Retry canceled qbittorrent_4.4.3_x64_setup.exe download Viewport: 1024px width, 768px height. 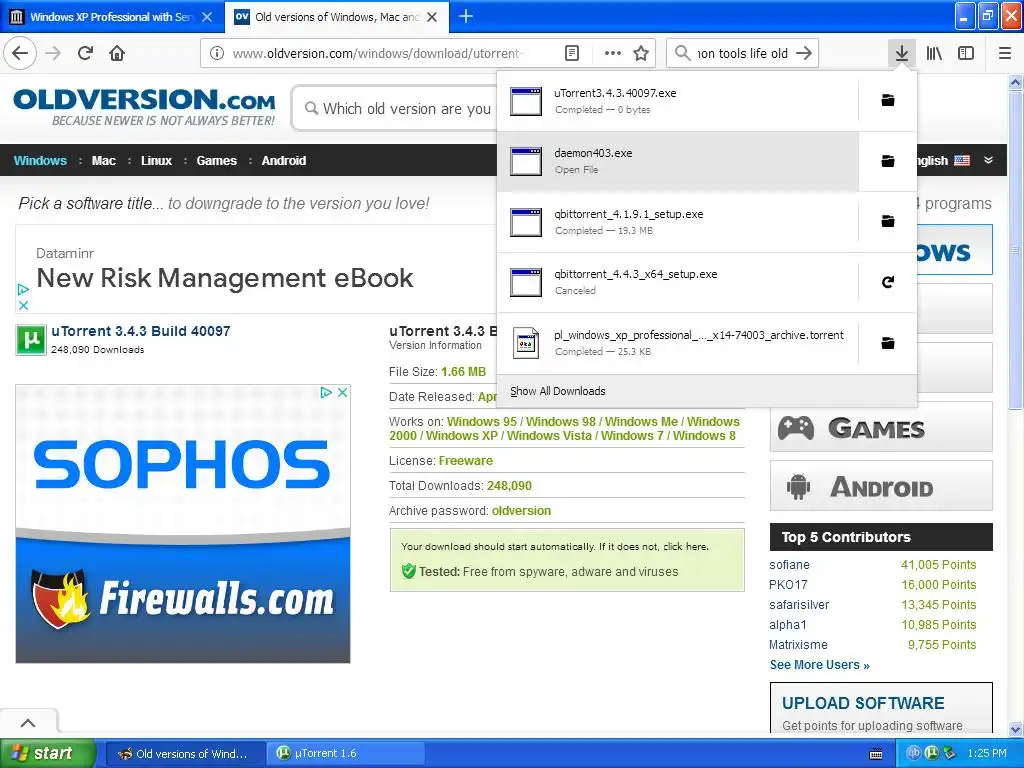click(x=888, y=281)
